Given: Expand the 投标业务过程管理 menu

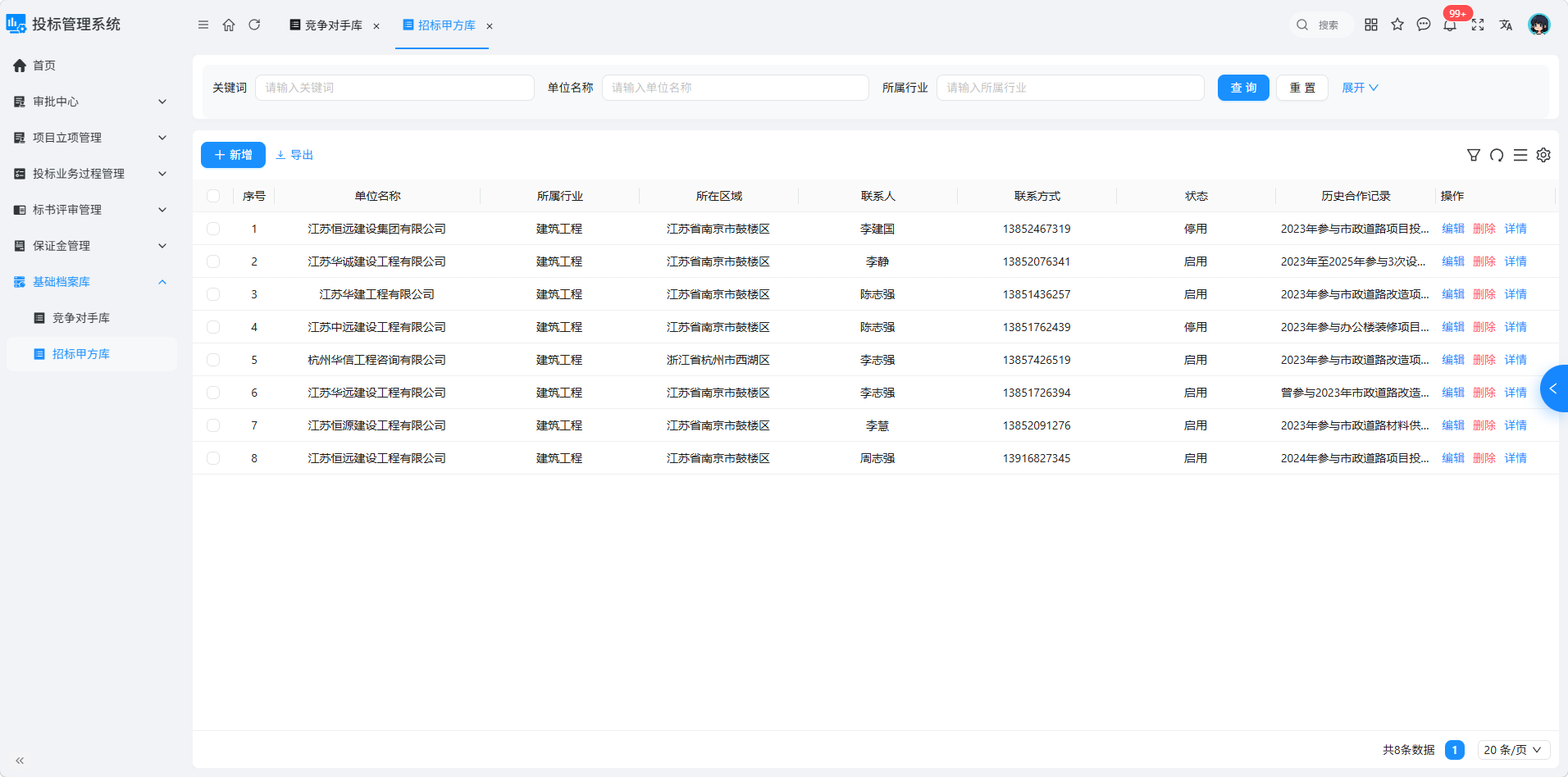Looking at the screenshot, I should [x=92, y=174].
